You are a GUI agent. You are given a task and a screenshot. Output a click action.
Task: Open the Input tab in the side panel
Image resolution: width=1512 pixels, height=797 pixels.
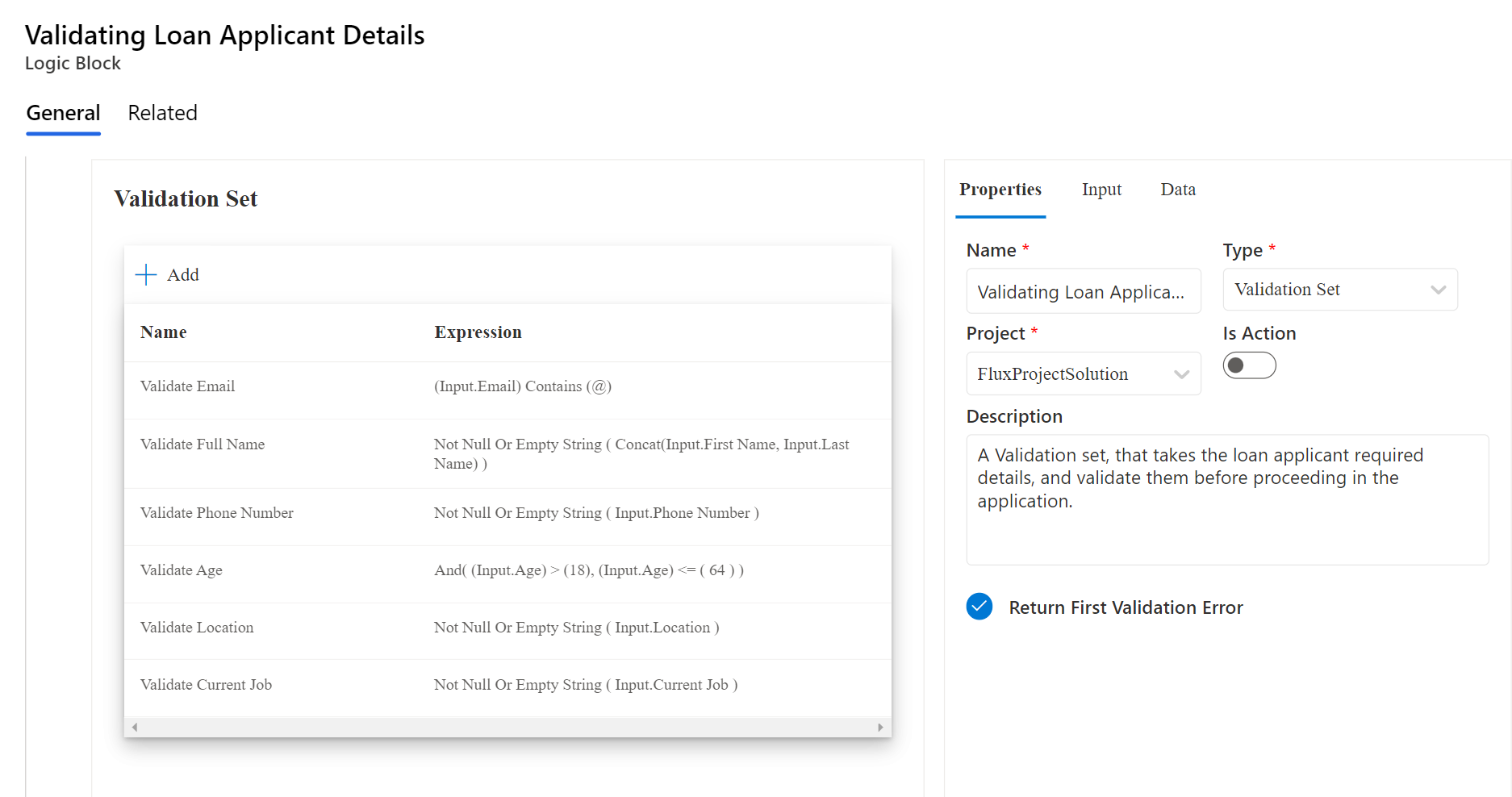tap(1101, 189)
